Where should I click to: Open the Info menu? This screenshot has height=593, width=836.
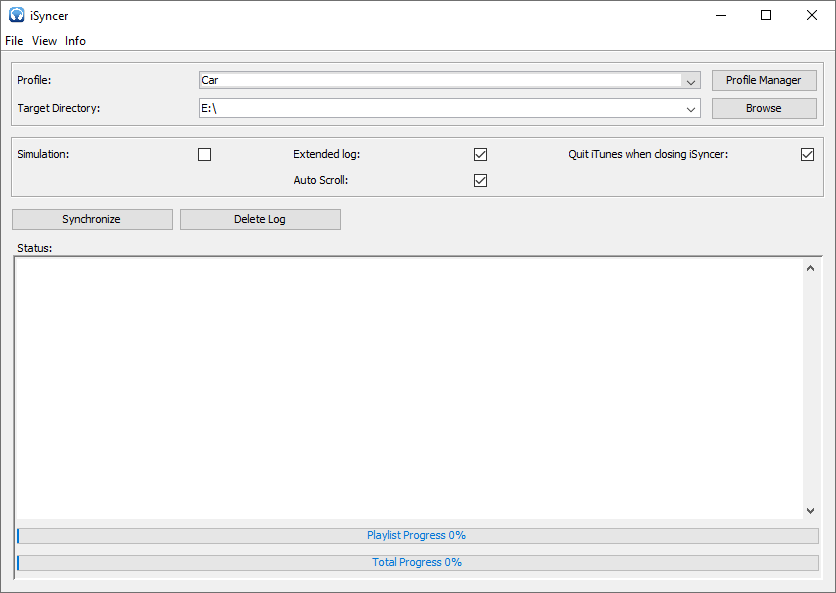click(76, 41)
